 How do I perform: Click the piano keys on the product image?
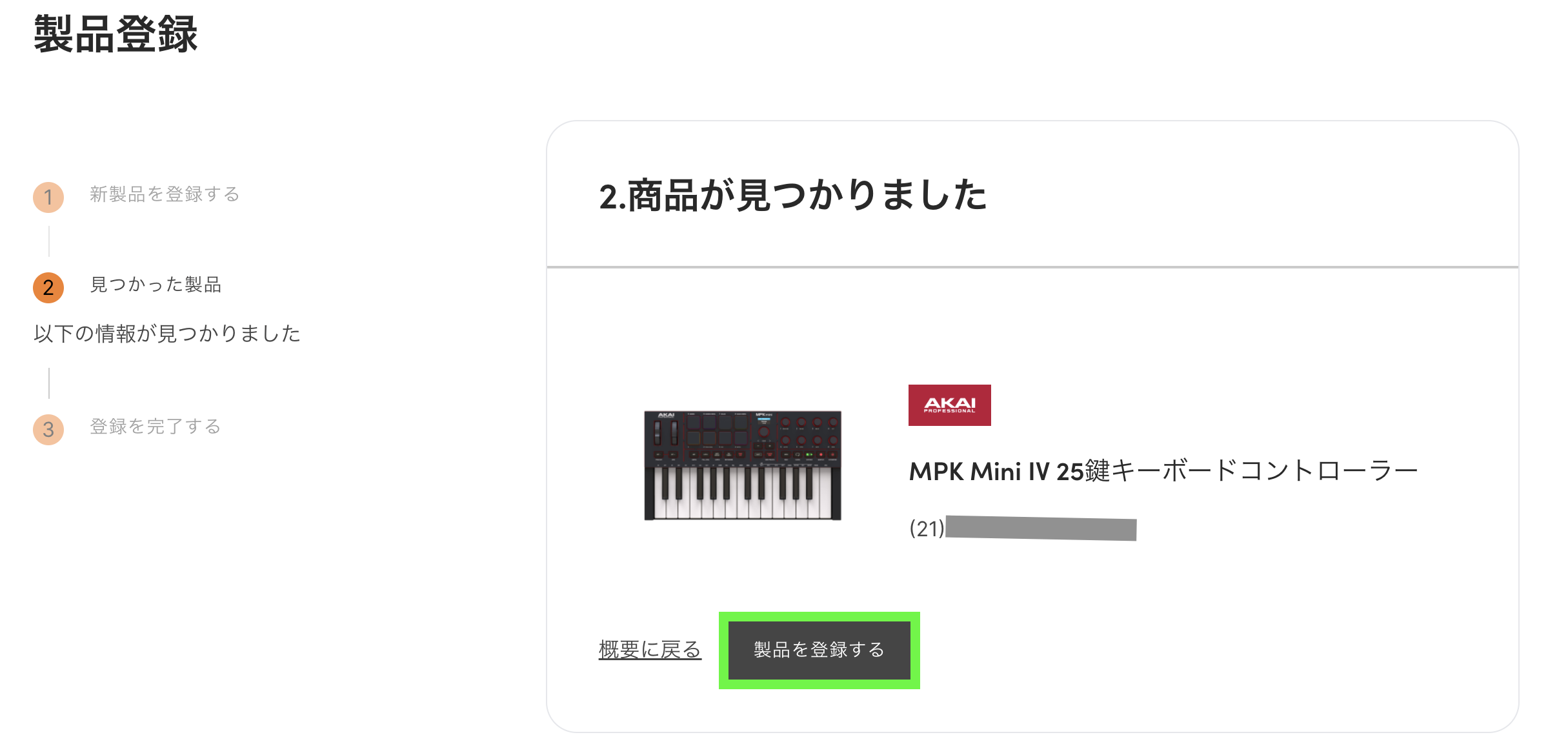[x=743, y=493]
